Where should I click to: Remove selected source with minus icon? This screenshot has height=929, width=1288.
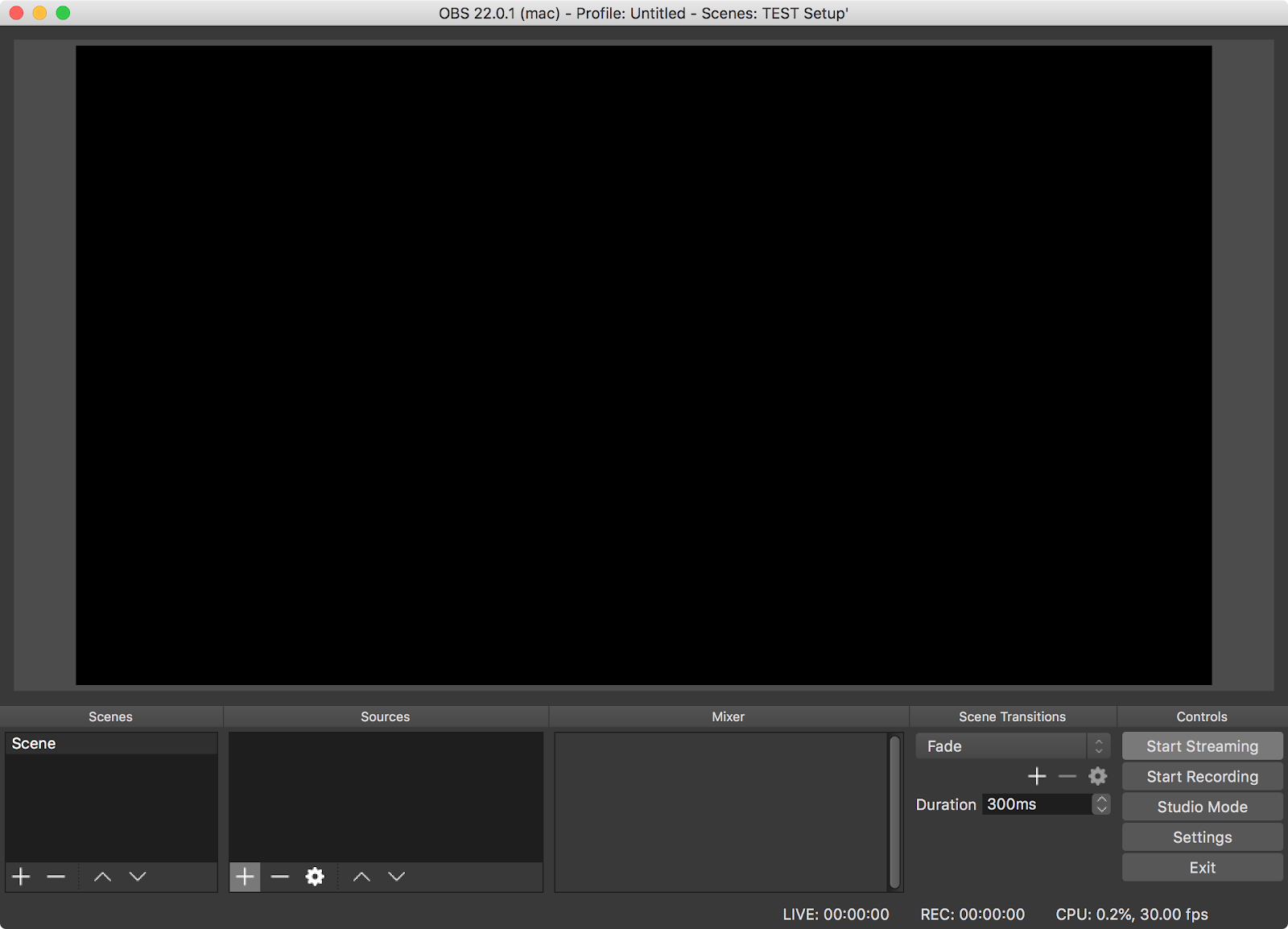coord(279,877)
